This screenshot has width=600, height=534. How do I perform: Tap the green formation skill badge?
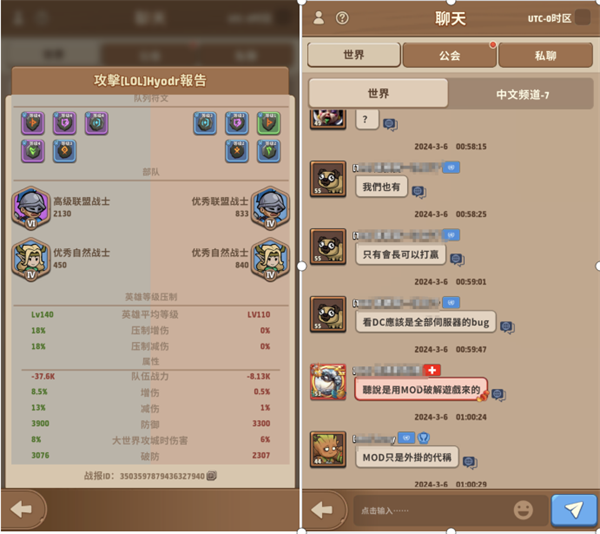click(269, 123)
